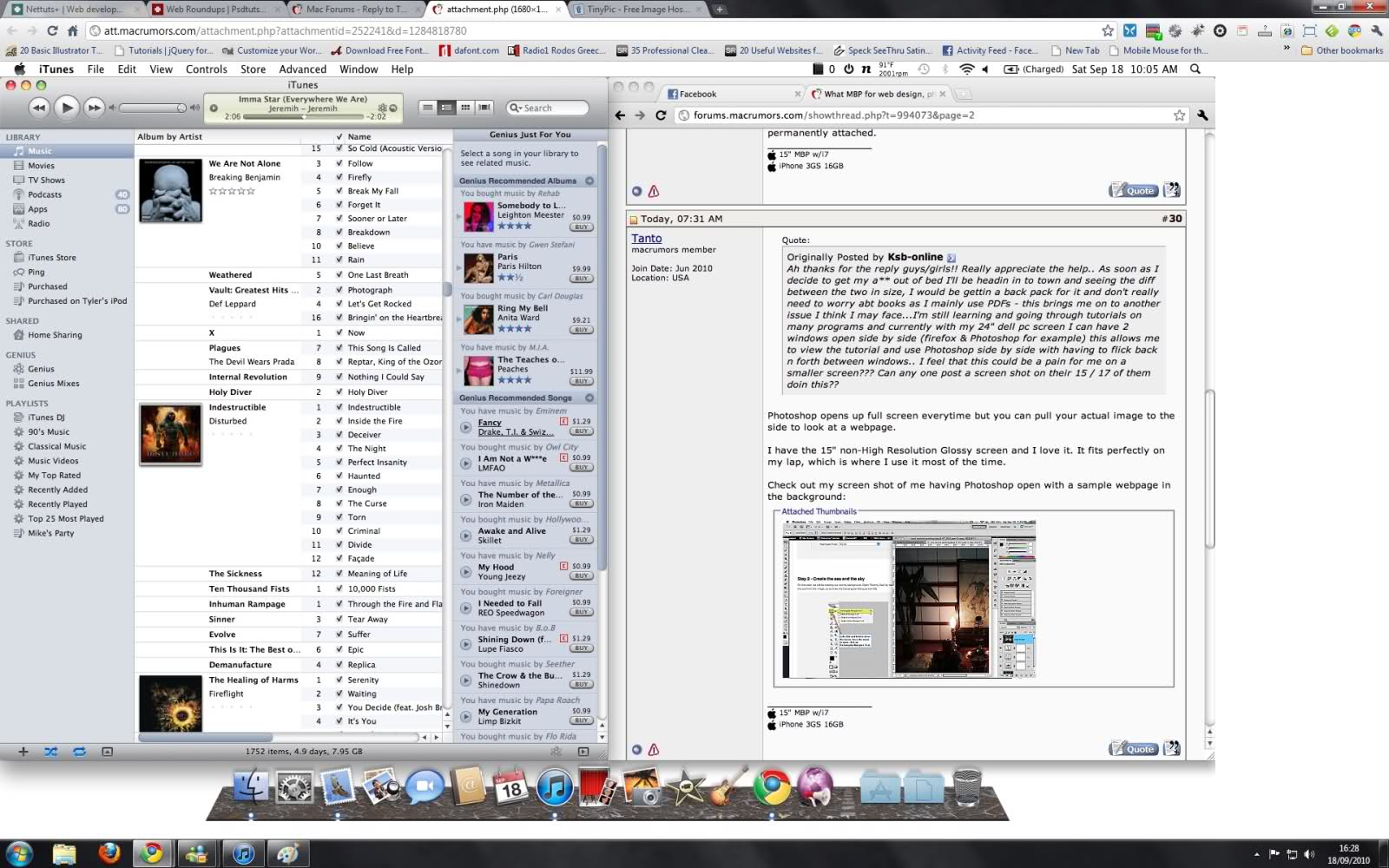The height and width of the screenshot is (868, 1389).
Task: Click the Windows Start orb
Action: click(x=19, y=853)
